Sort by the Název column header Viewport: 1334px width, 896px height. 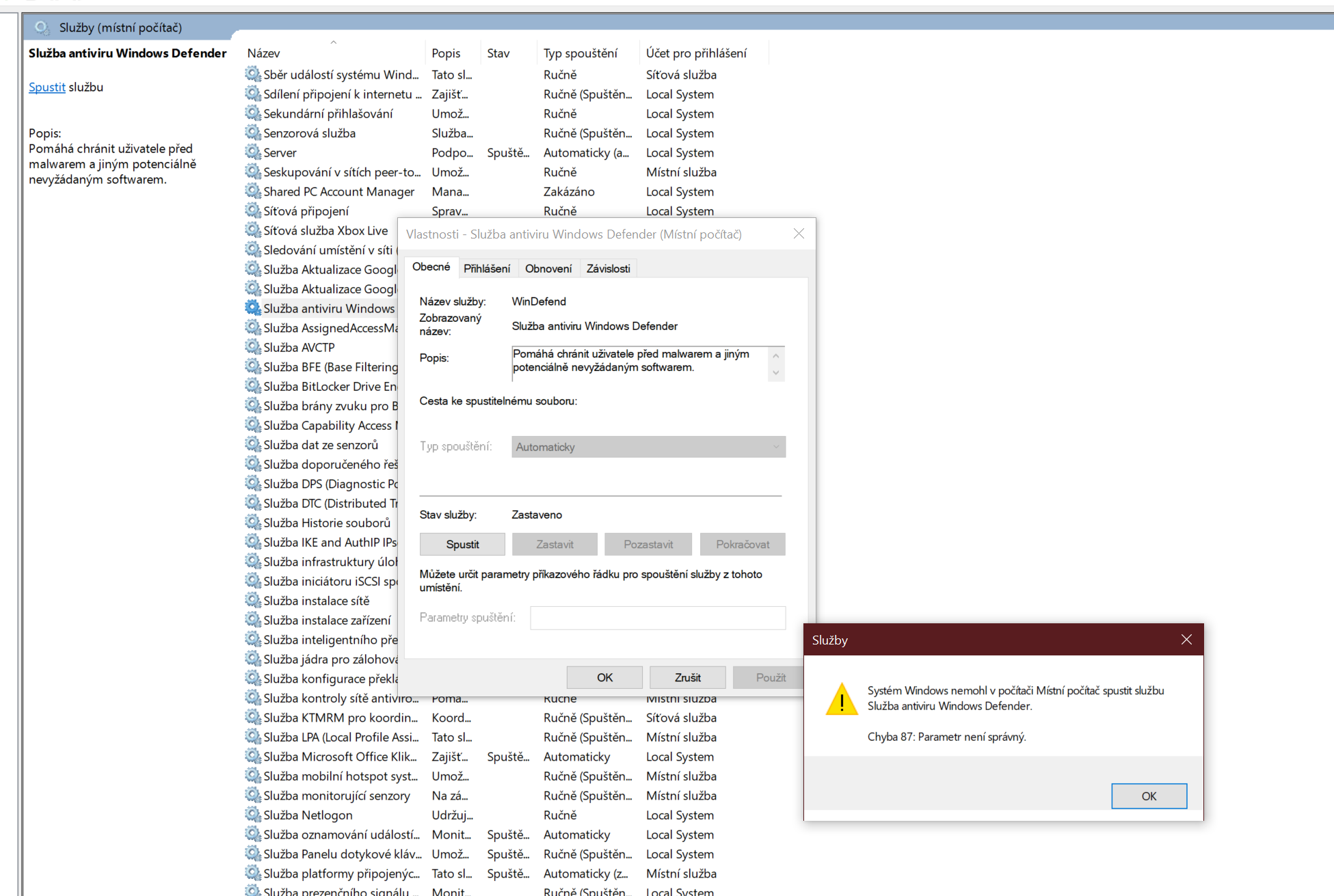[x=264, y=53]
